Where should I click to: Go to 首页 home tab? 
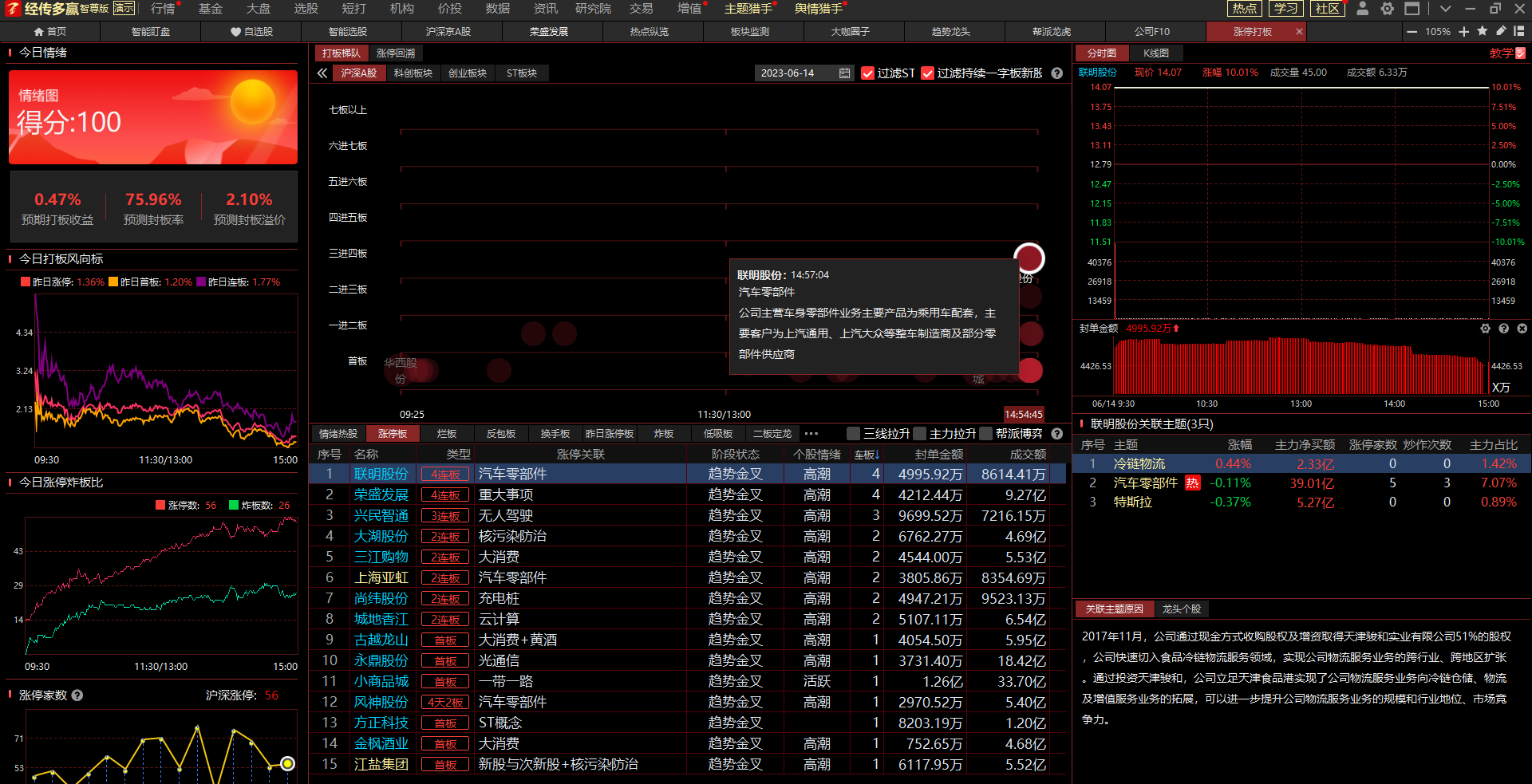[50, 32]
